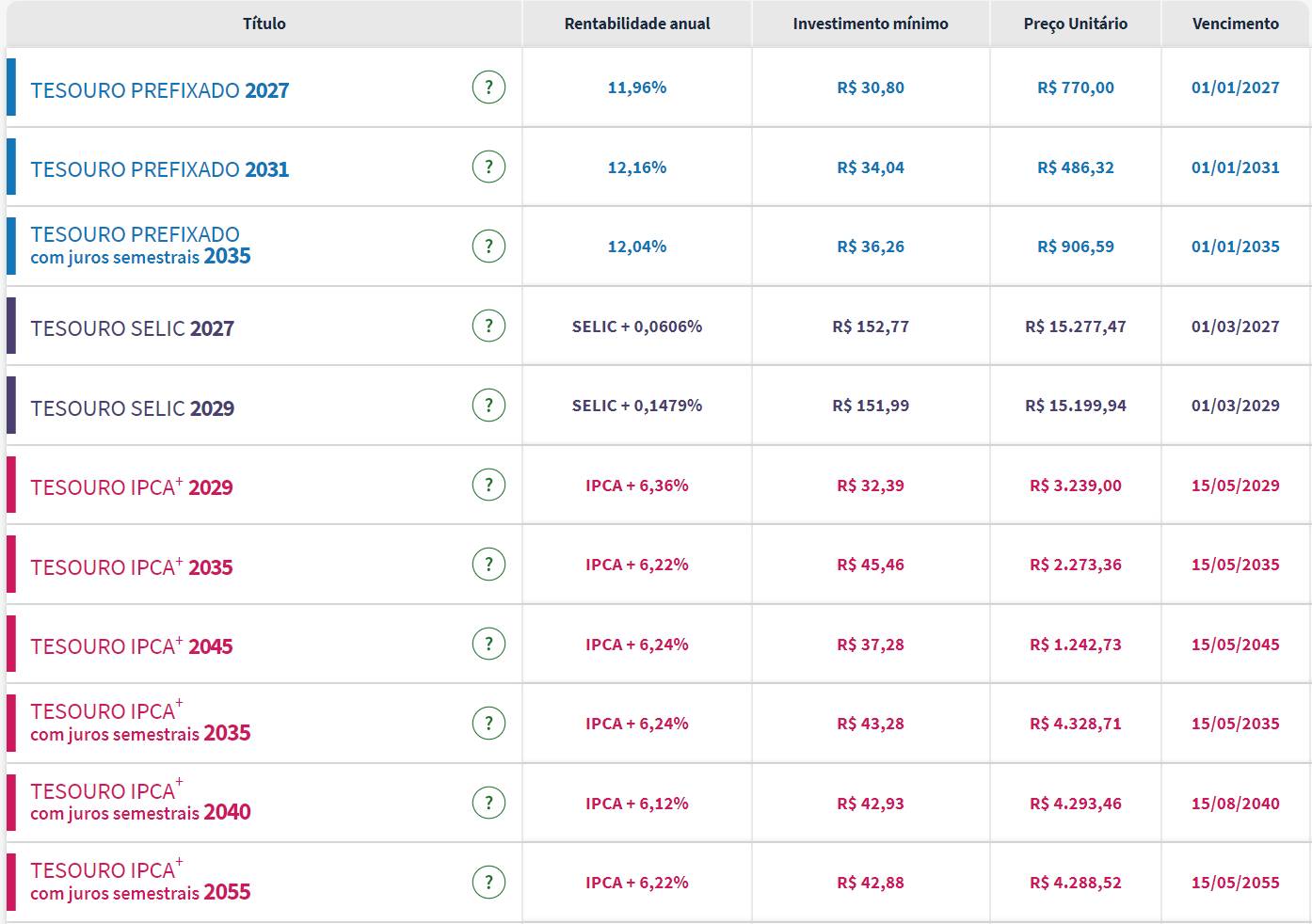The width and height of the screenshot is (1312, 924).
Task: Click help icon for Tesouro Prefixado 2027
Action: tap(488, 88)
